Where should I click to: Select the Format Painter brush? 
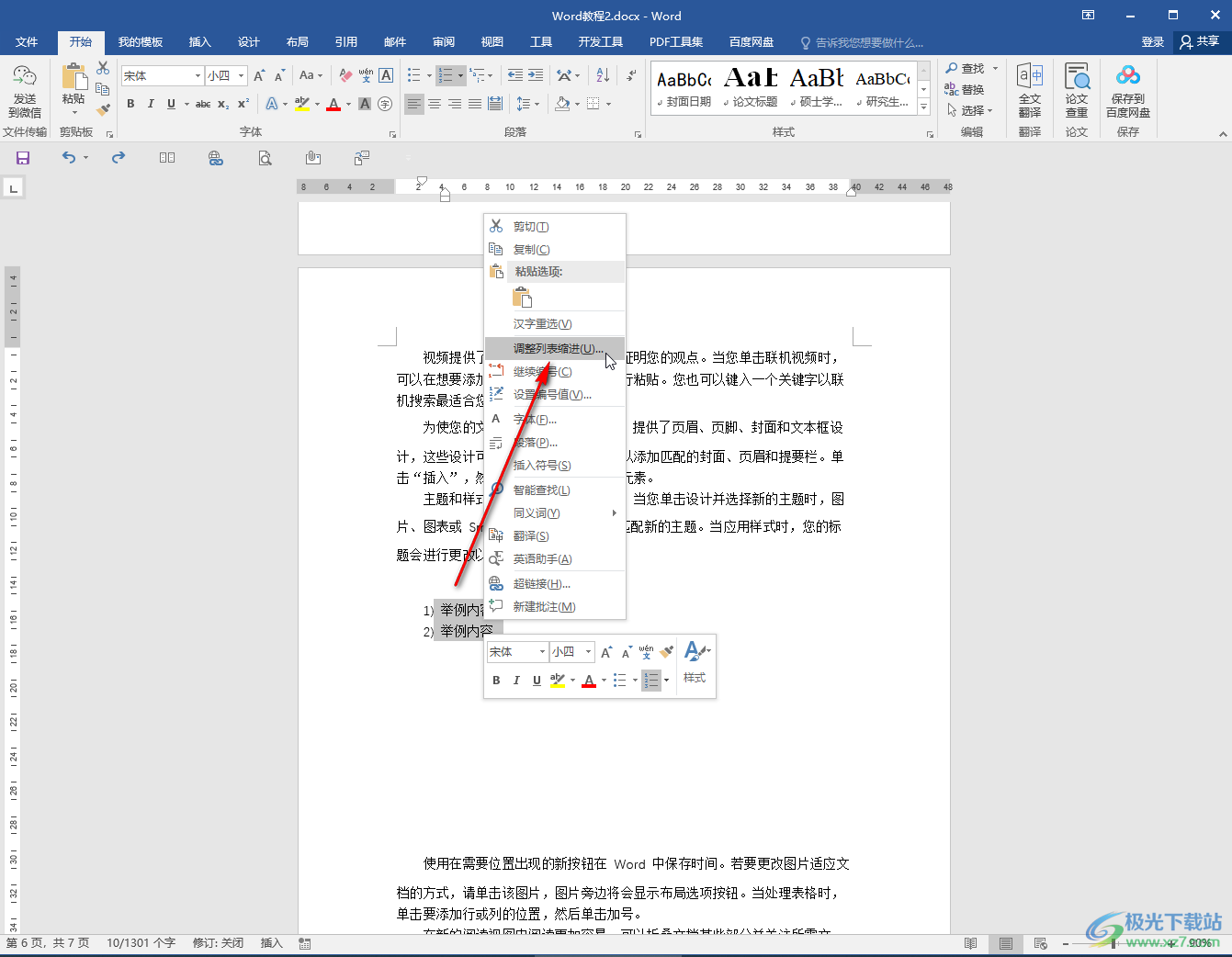click(103, 109)
